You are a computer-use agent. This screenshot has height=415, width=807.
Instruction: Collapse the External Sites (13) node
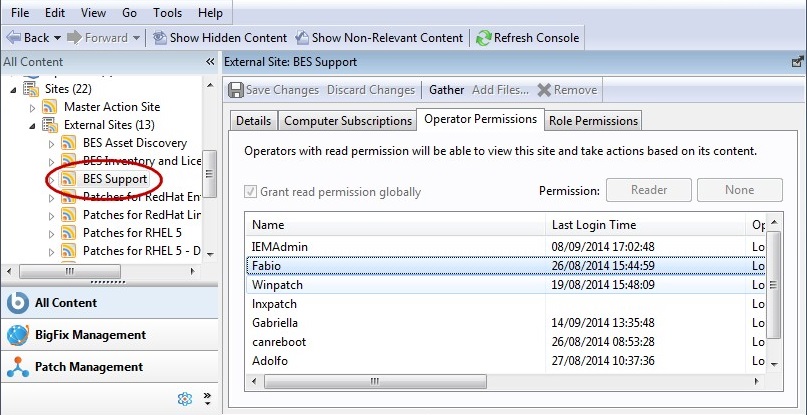pos(32,126)
